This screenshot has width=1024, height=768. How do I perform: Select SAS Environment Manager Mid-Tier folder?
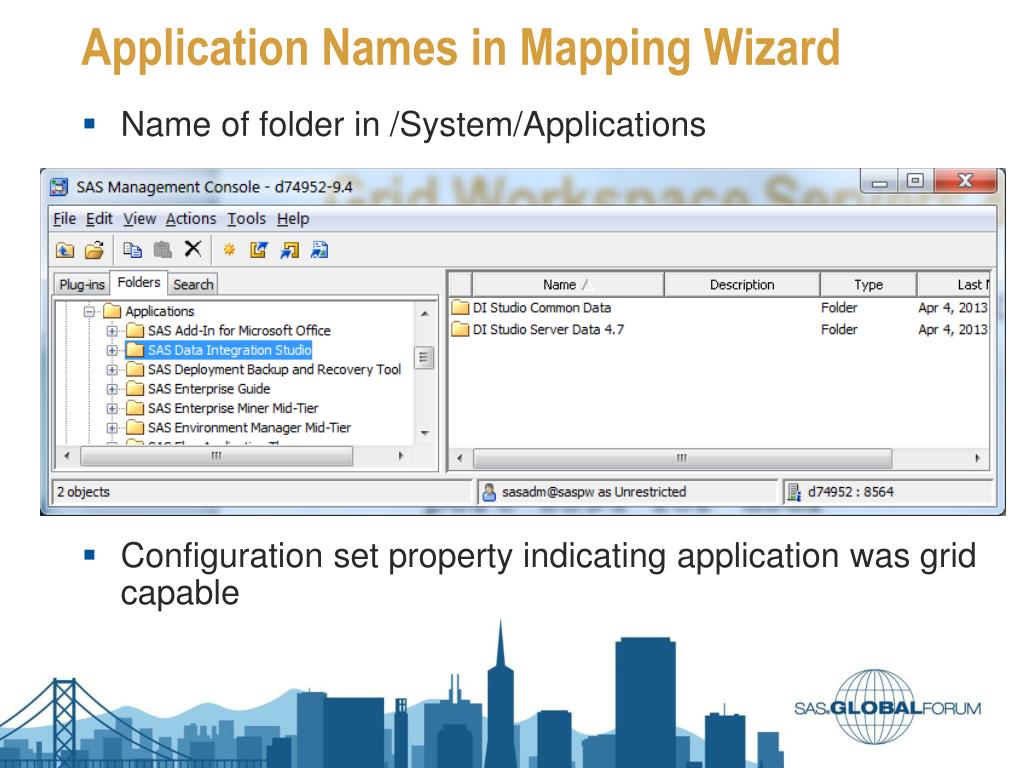tap(249, 428)
